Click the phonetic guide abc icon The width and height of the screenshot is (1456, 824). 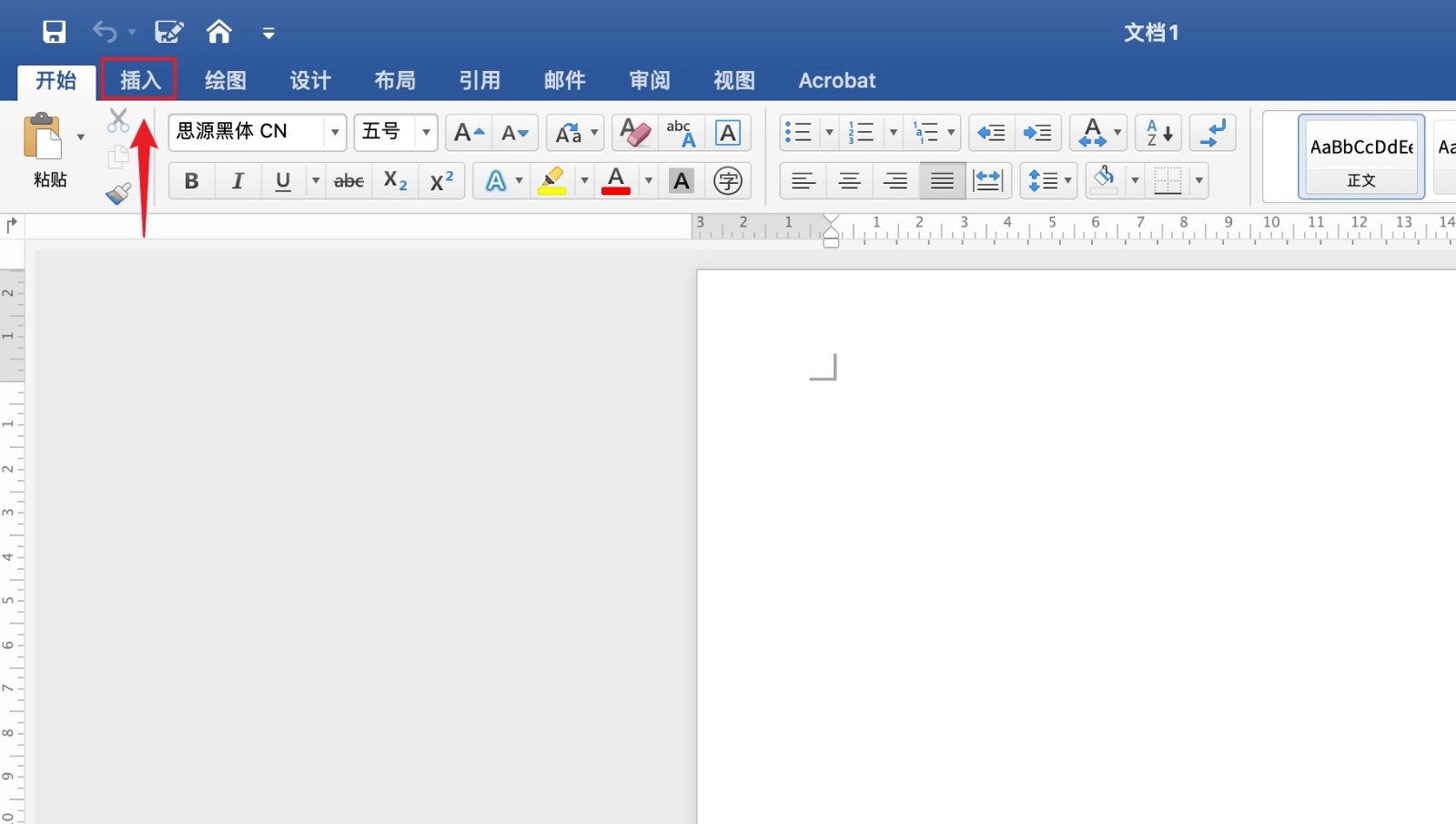(x=681, y=133)
